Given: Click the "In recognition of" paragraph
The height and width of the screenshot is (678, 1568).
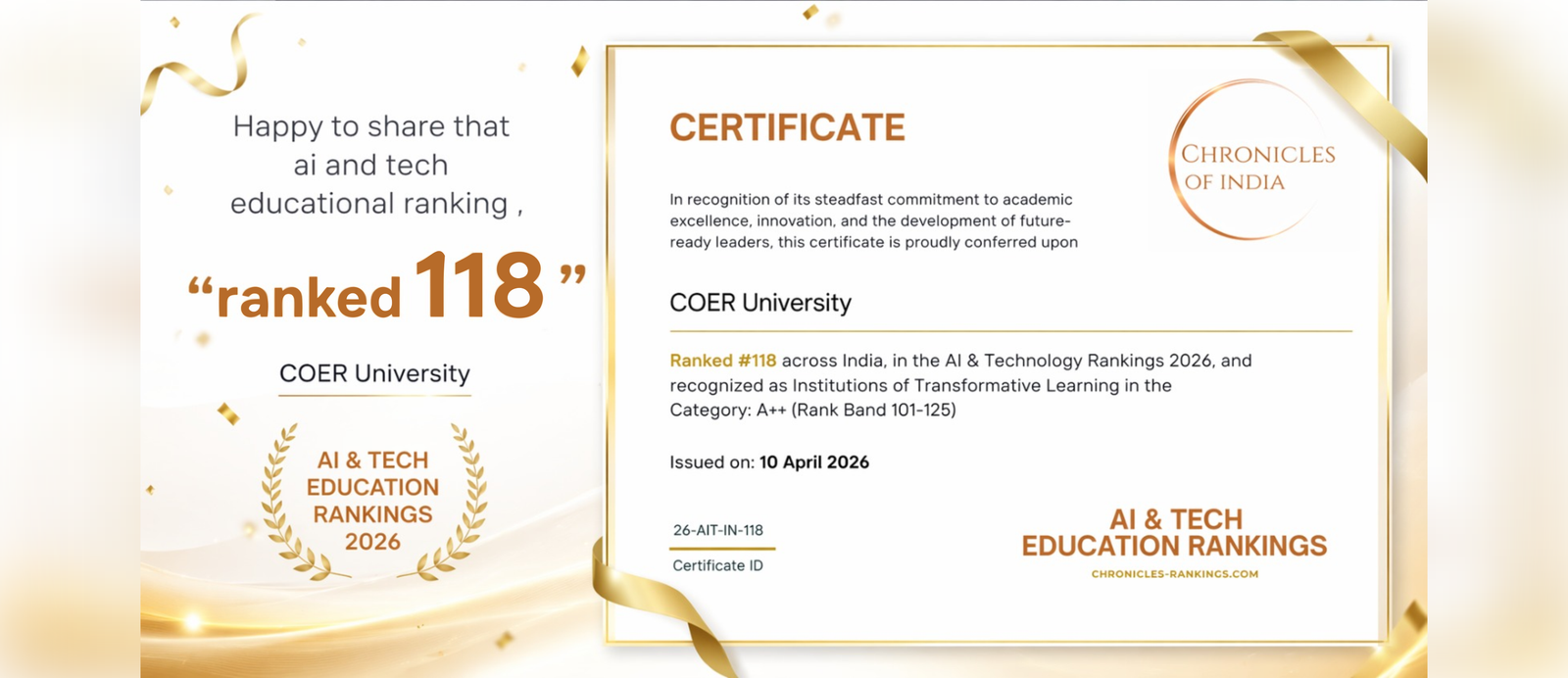Looking at the screenshot, I should (873, 220).
